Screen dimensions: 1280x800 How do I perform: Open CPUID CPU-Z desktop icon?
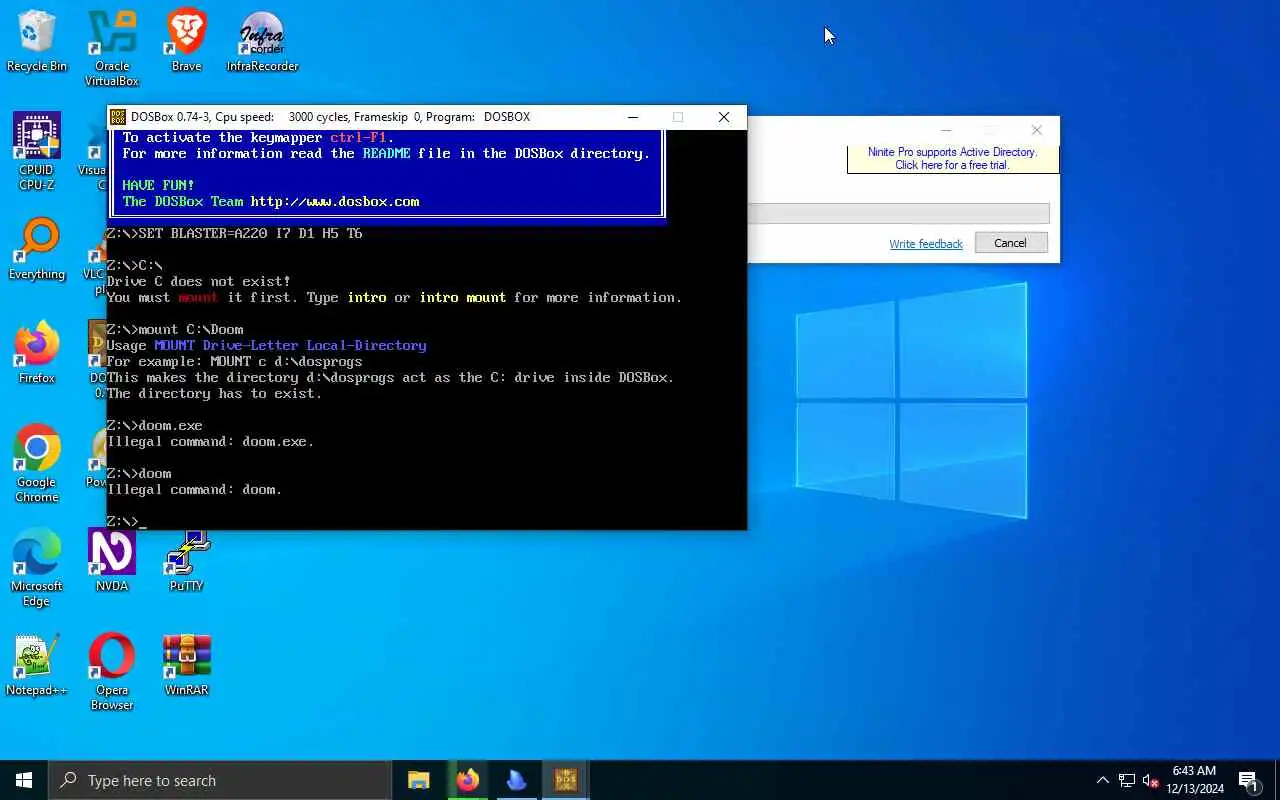click(37, 152)
